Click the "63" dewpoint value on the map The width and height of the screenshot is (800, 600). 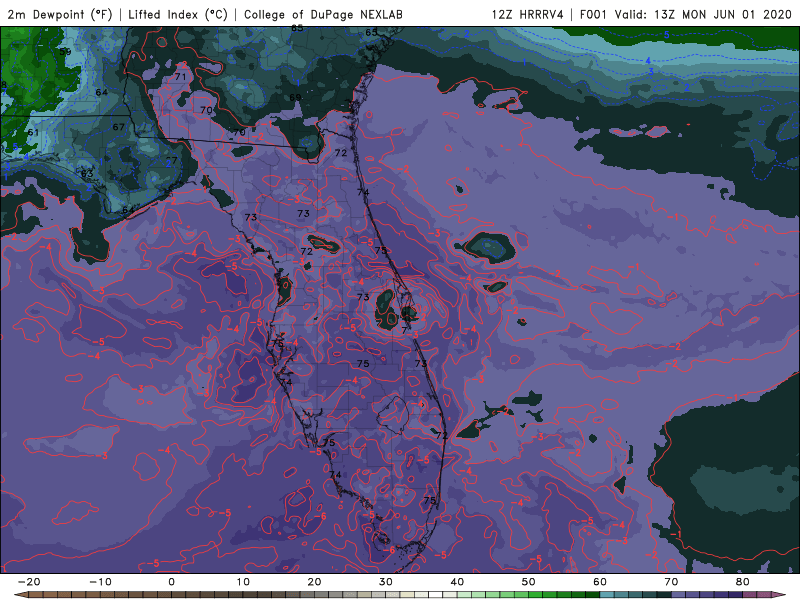pyautogui.click(x=87, y=174)
